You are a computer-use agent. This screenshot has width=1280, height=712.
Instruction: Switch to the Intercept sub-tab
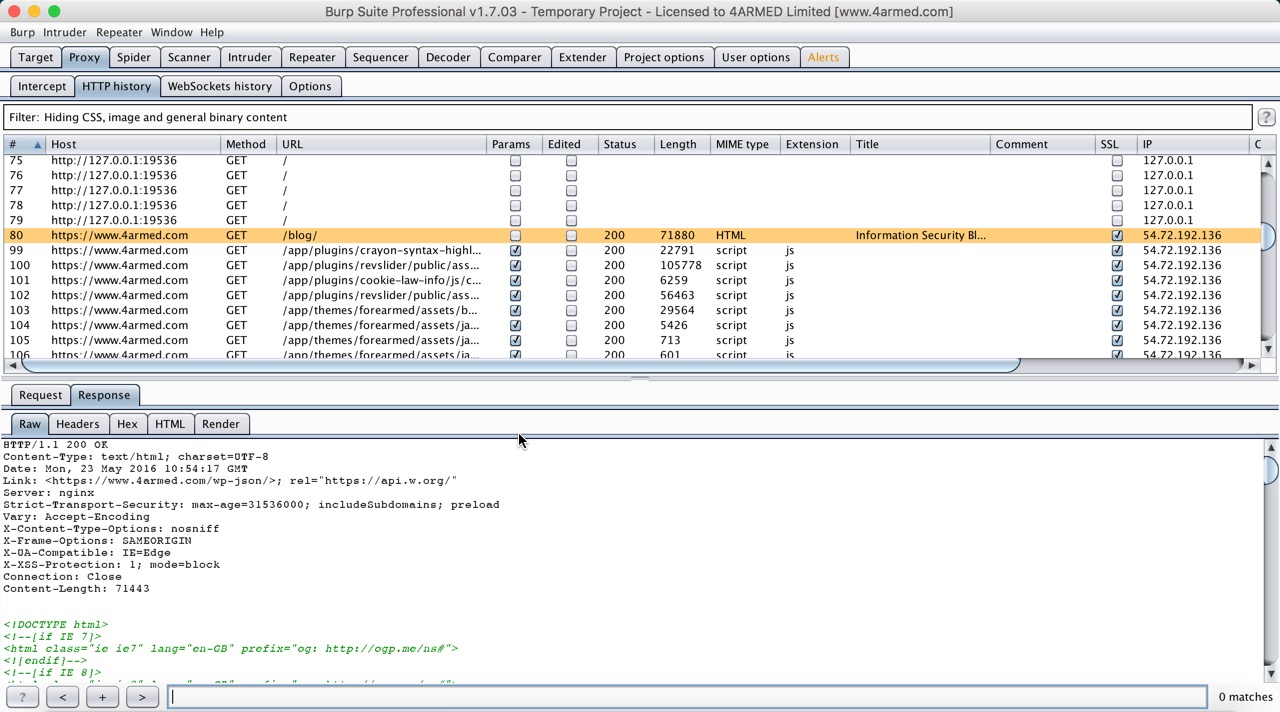[x=42, y=86]
